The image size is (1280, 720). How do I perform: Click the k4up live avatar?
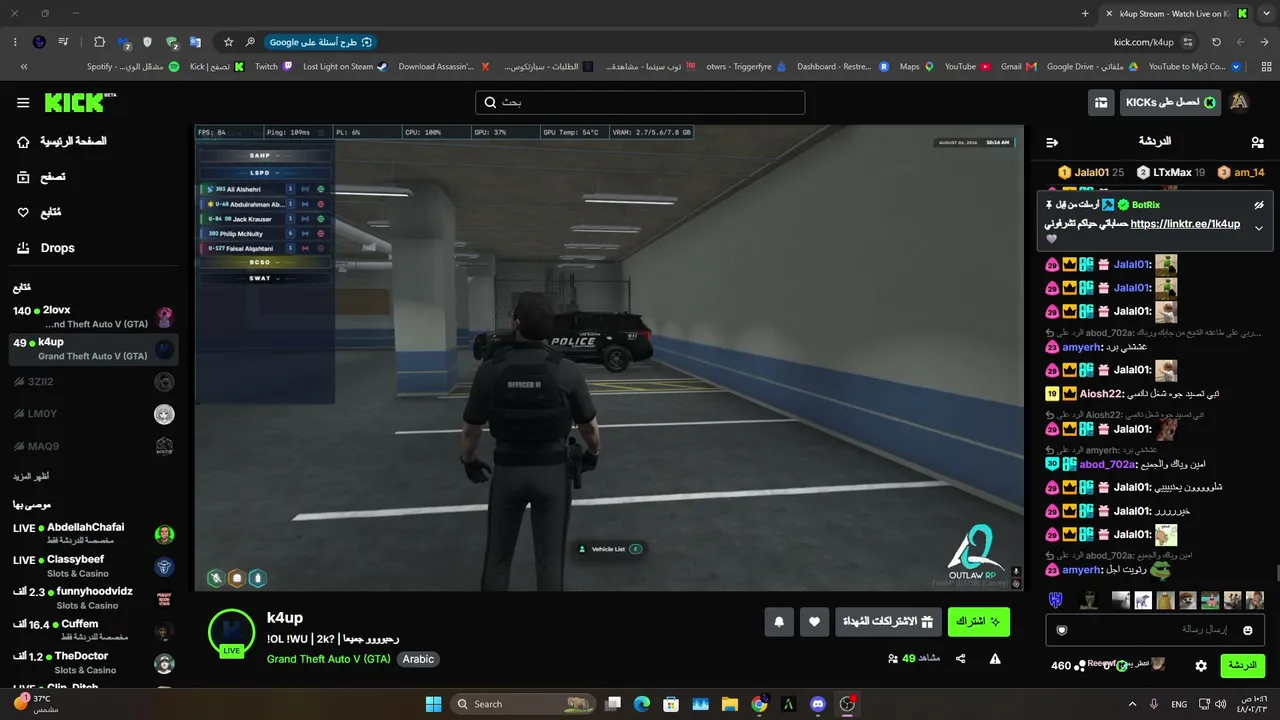pyautogui.click(x=232, y=632)
